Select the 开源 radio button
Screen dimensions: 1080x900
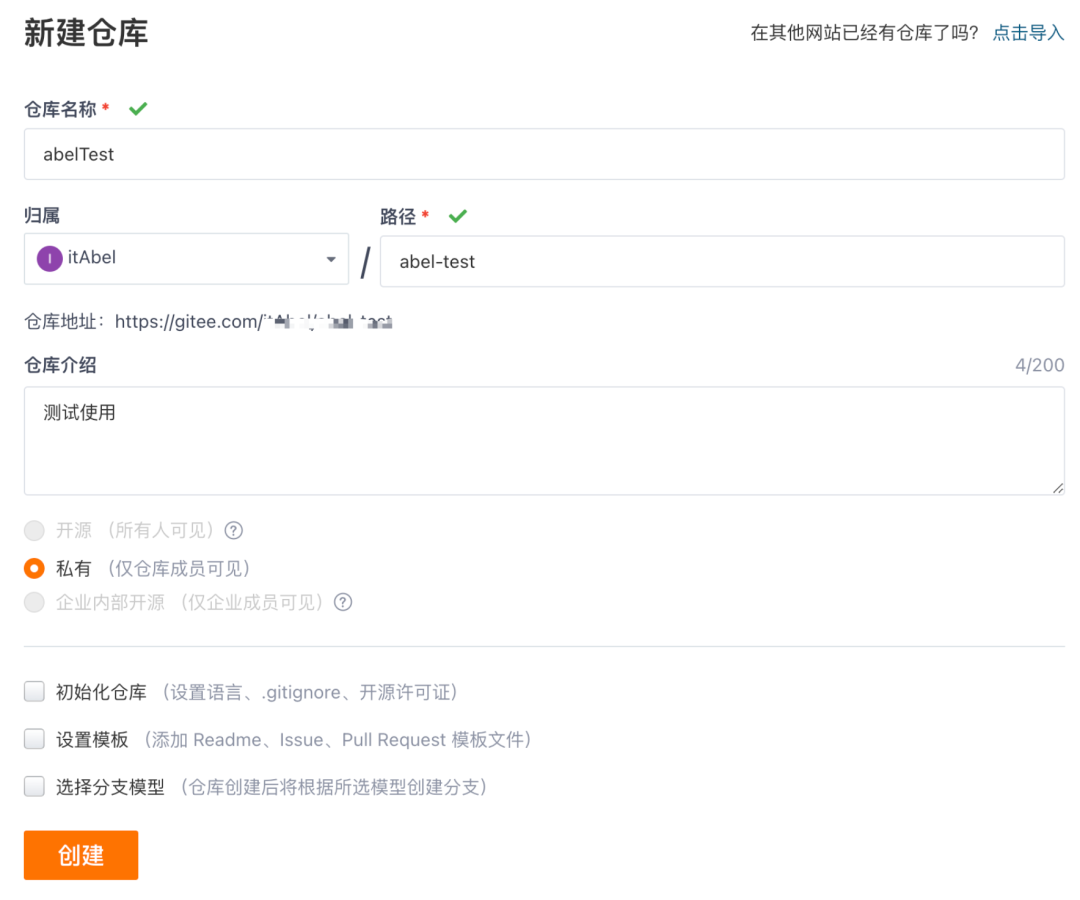click(34, 531)
